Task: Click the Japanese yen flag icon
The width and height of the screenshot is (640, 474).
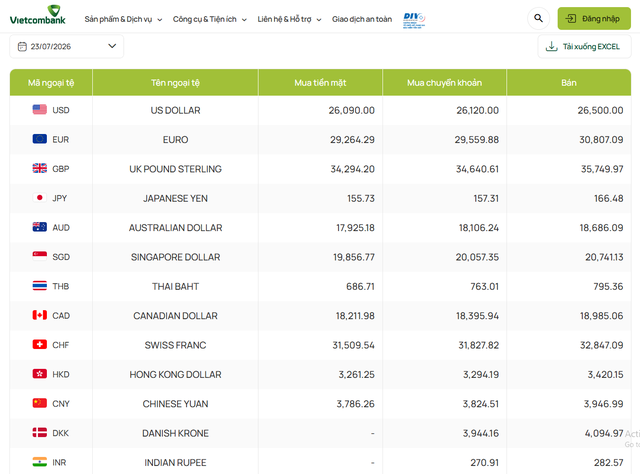Action: click(40, 198)
